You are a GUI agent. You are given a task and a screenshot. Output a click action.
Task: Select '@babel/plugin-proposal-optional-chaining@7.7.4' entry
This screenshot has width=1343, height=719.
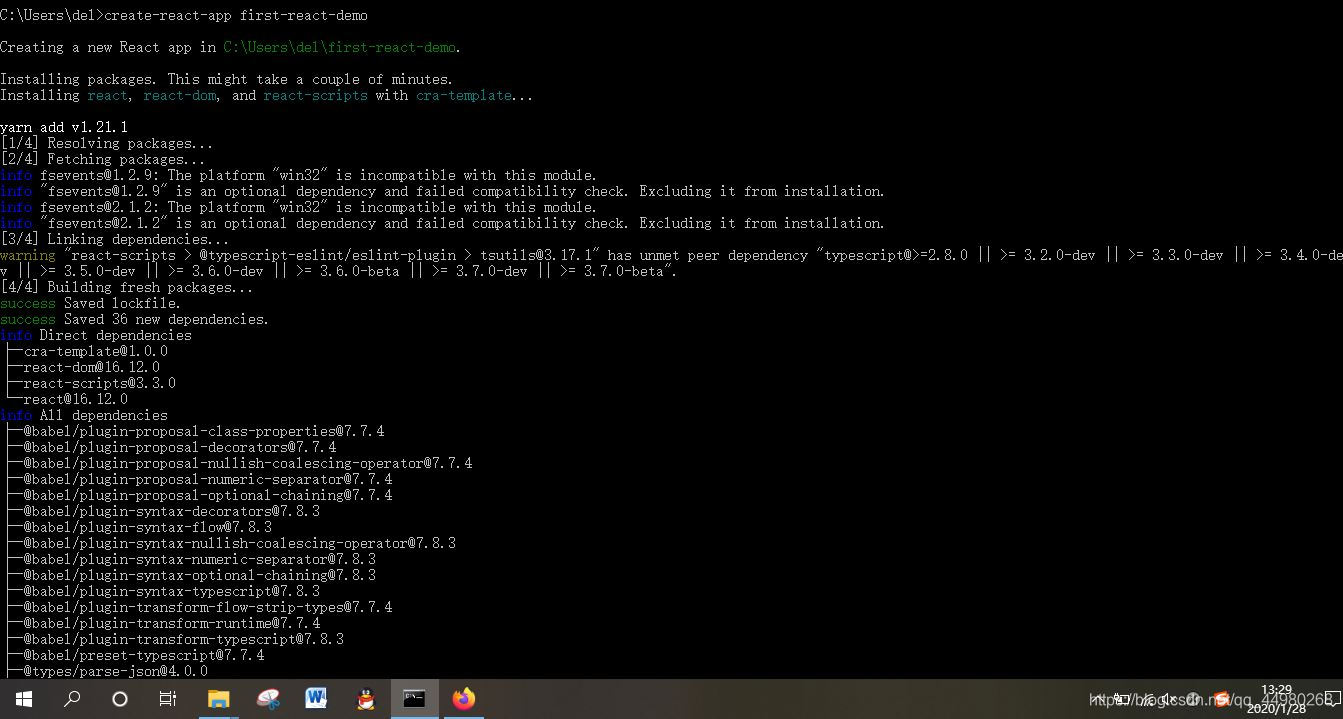click(x=208, y=495)
